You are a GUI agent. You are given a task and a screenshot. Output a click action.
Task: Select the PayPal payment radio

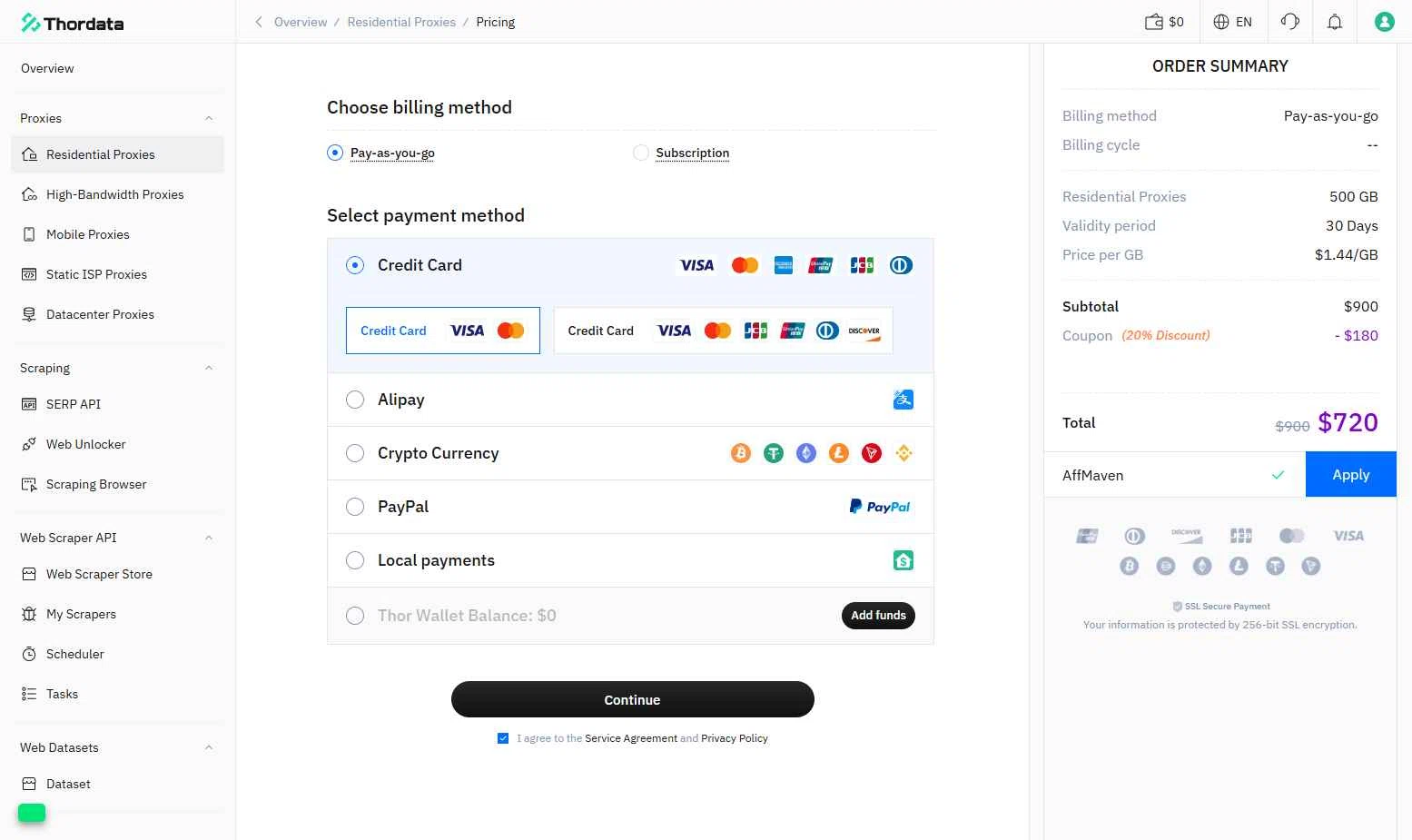355,507
